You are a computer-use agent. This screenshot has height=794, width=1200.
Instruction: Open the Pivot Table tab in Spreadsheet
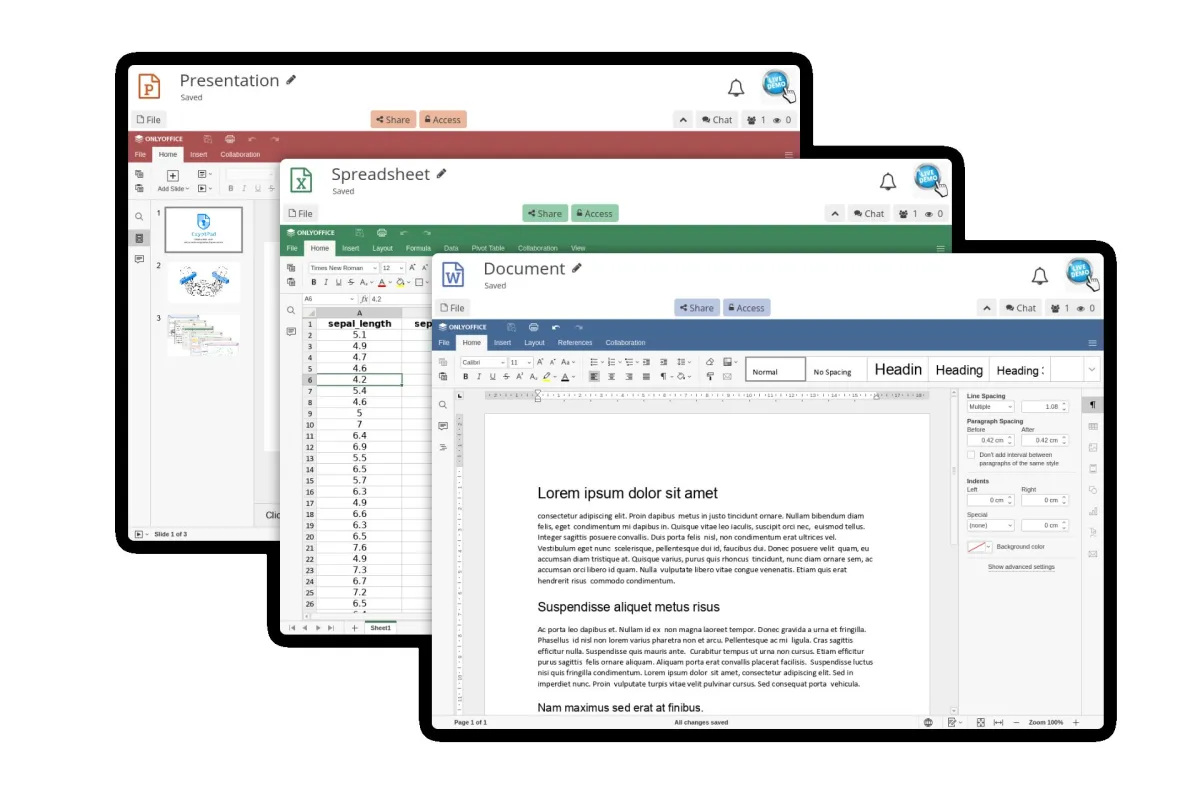488,248
